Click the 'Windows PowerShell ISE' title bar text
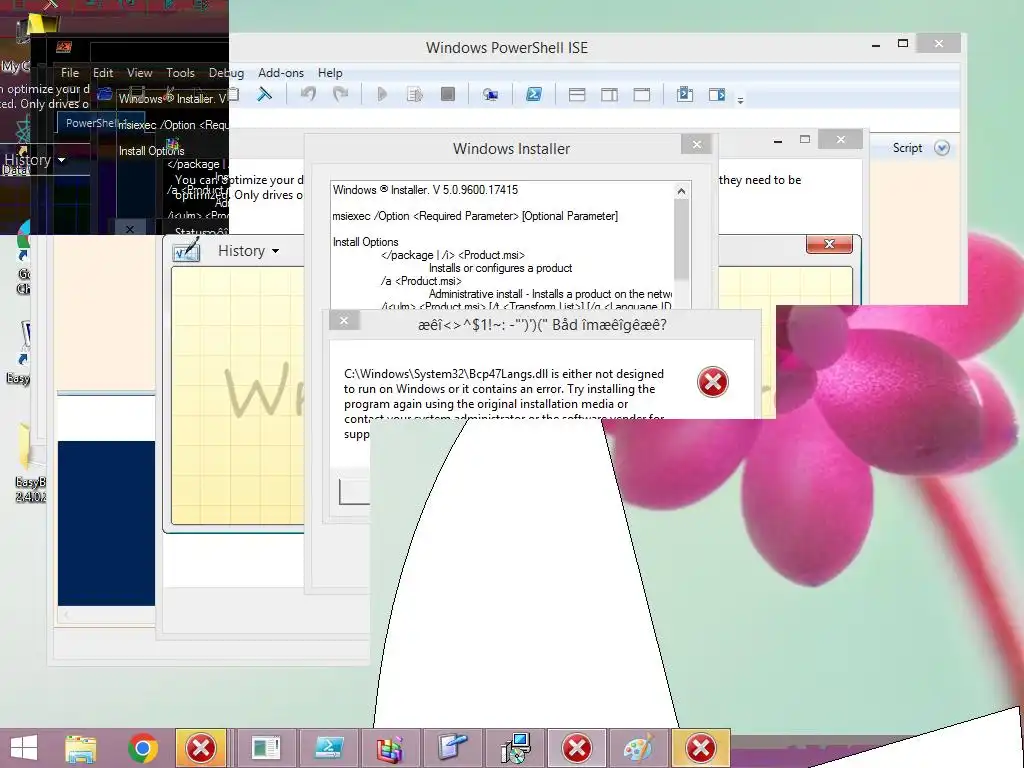1024x768 pixels. (507, 48)
